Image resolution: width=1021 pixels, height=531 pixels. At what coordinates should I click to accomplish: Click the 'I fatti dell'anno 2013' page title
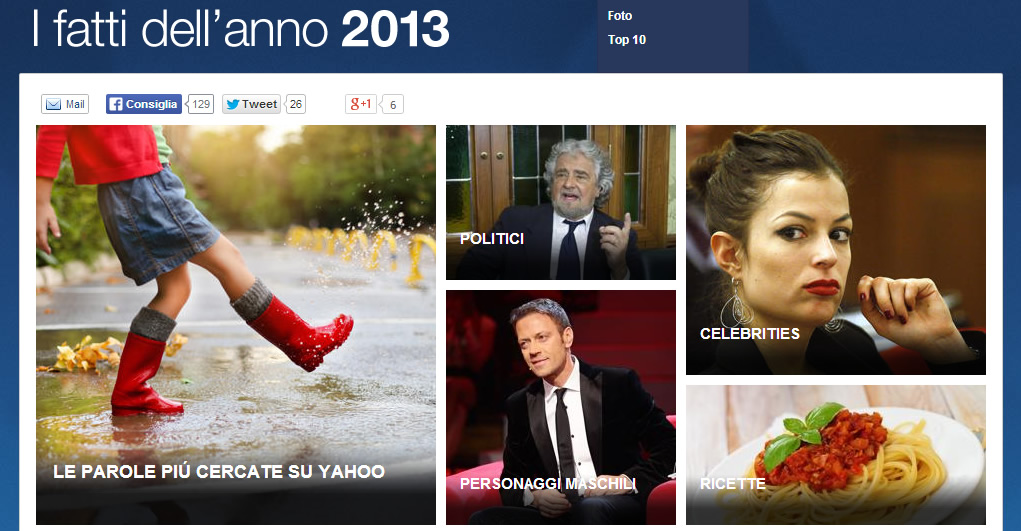240,29
